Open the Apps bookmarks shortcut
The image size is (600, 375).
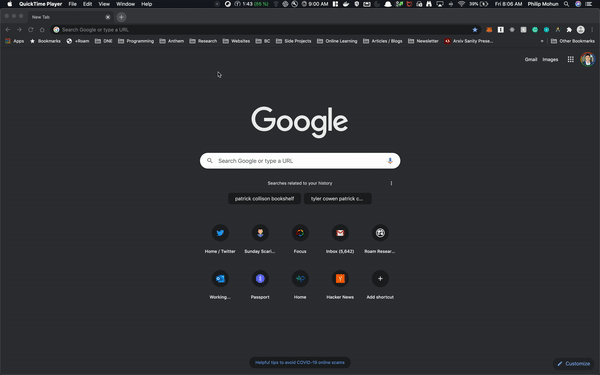pyautogui.click(x=15, y=41)
